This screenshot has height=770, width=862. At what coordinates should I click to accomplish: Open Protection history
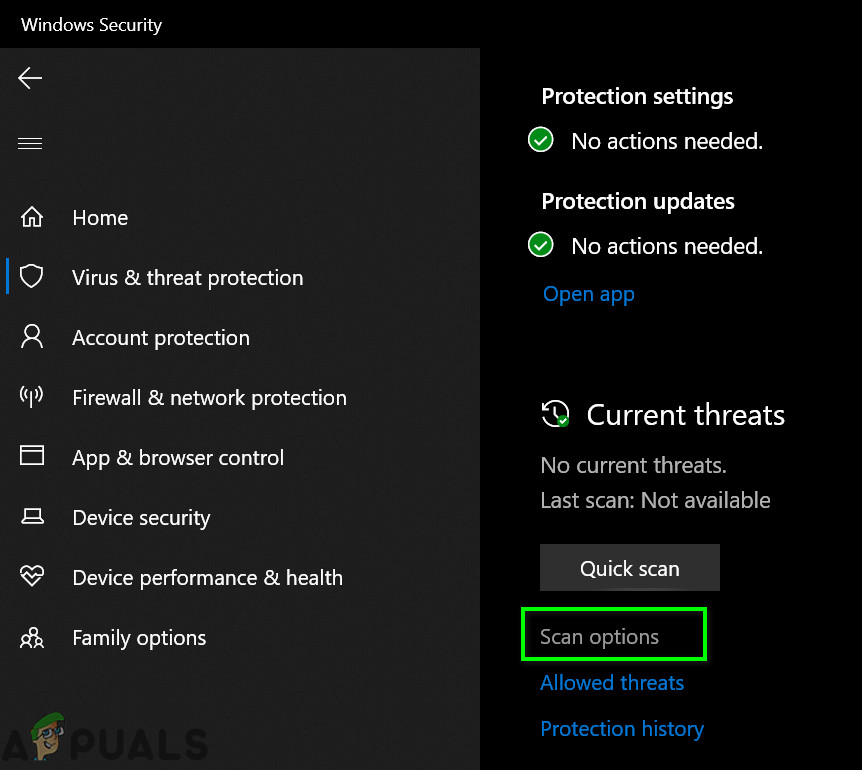622,729
